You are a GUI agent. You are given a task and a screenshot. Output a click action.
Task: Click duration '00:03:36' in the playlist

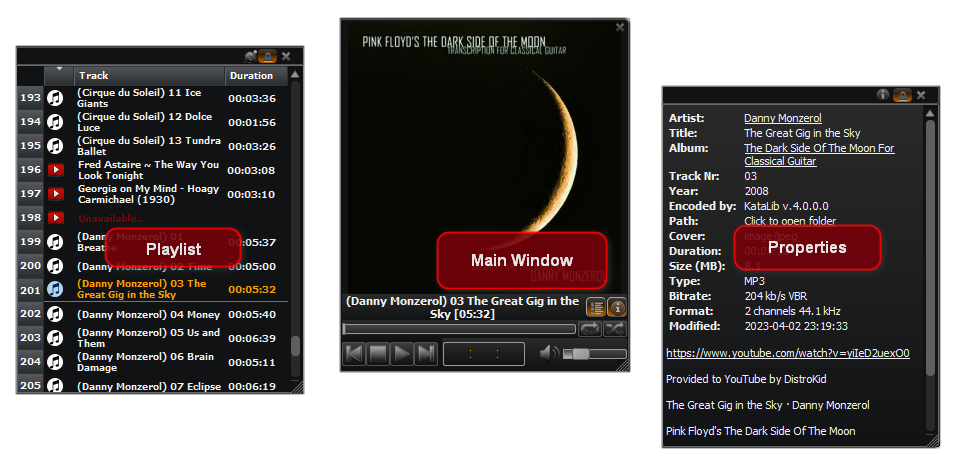point(252,99)
